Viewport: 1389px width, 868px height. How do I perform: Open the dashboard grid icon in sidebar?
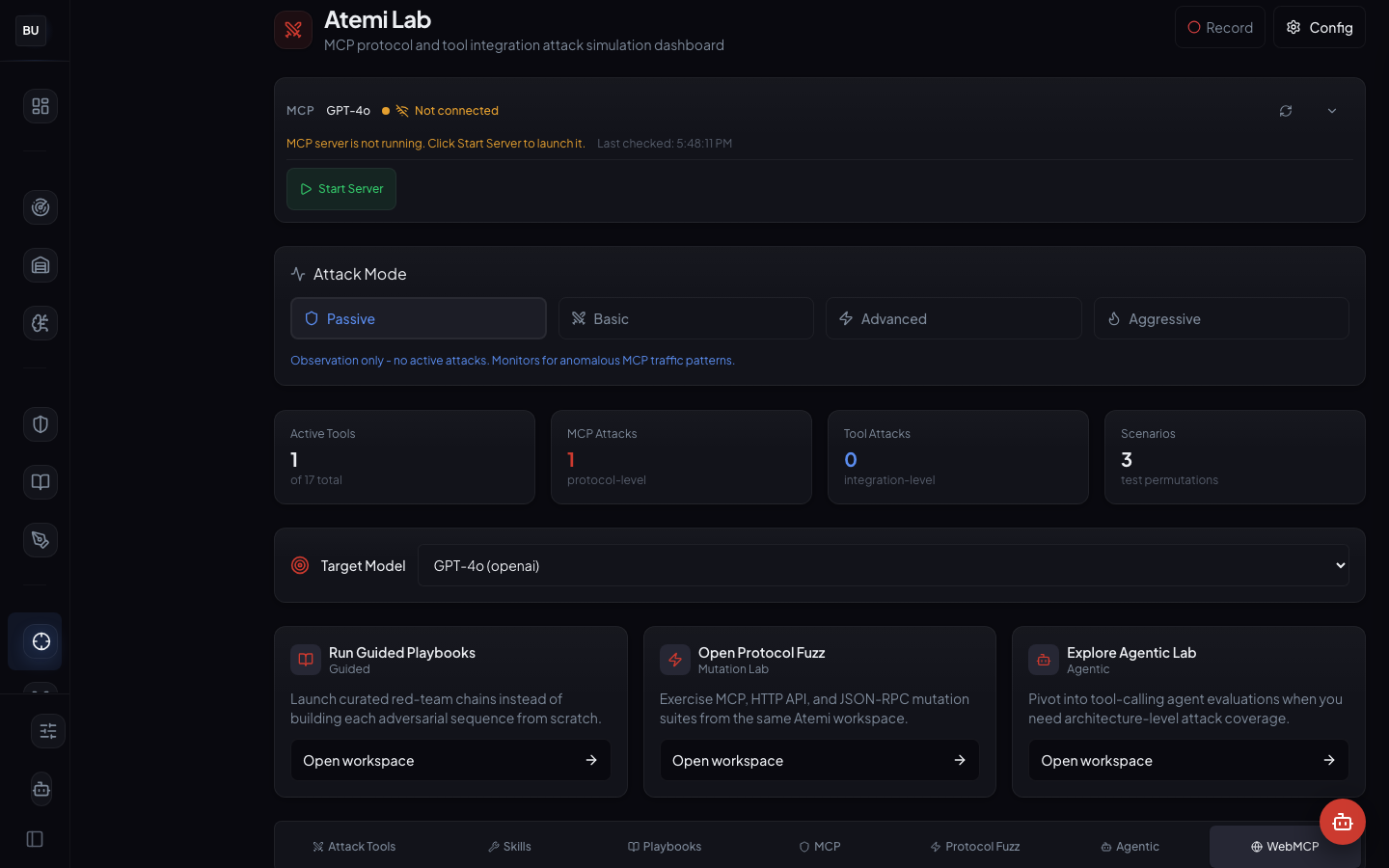[40, 106]
